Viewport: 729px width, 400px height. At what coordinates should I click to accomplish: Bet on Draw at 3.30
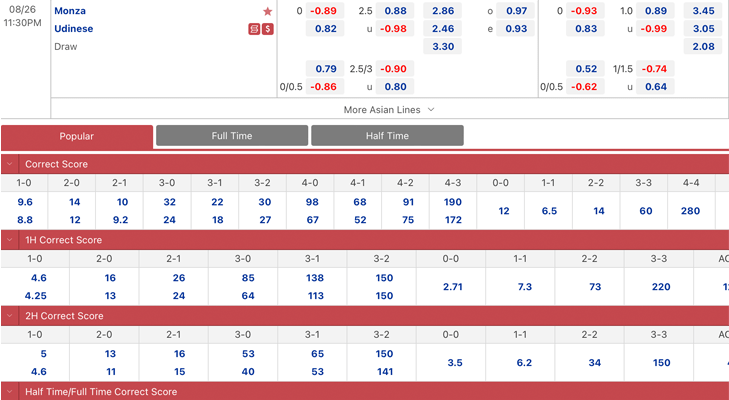(443, 47)
